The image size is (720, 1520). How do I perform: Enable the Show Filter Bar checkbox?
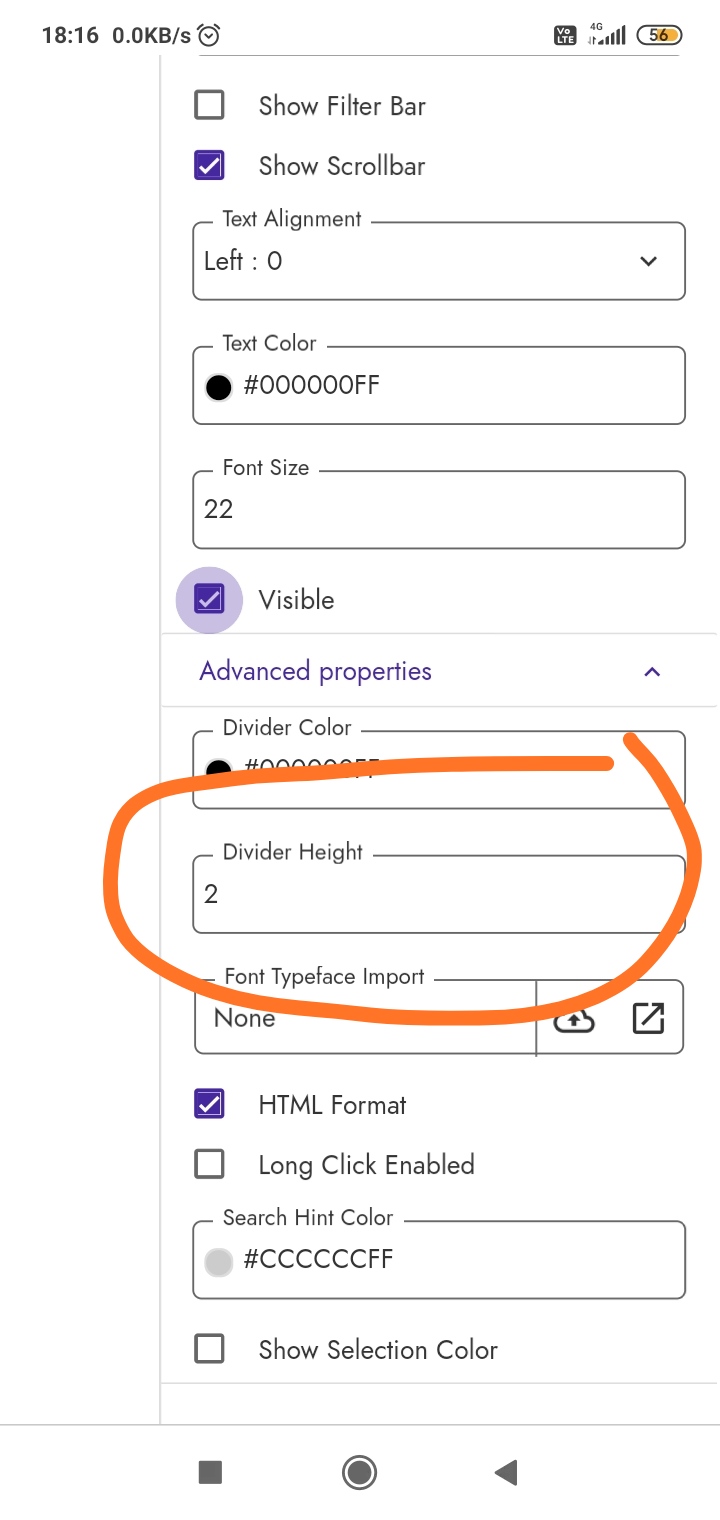pos(209,105)
